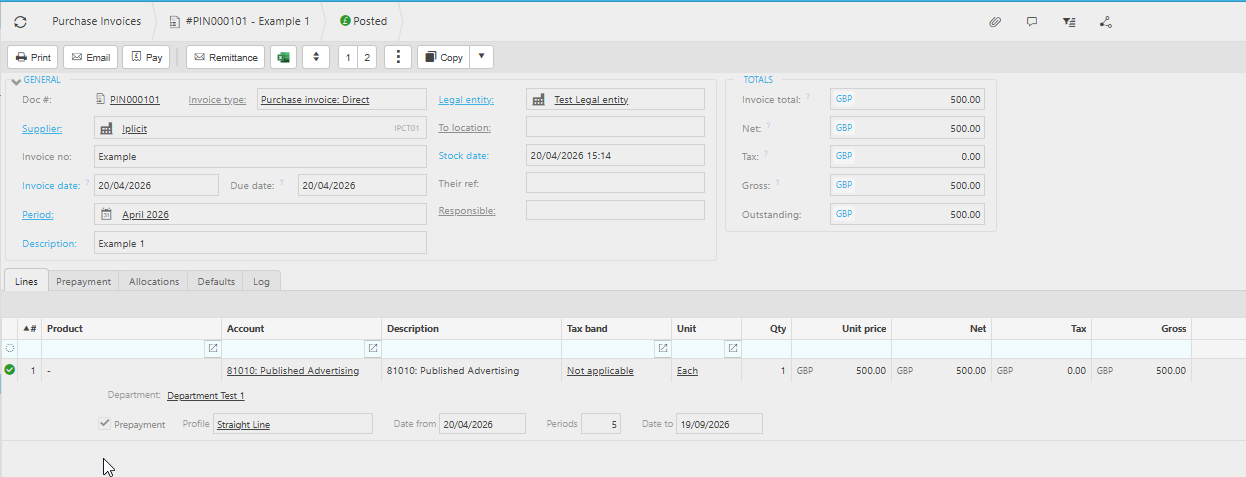Screen dimensions: 1246x477
Task: Open the Not applicable tax band link
Action: coord(600,371)
